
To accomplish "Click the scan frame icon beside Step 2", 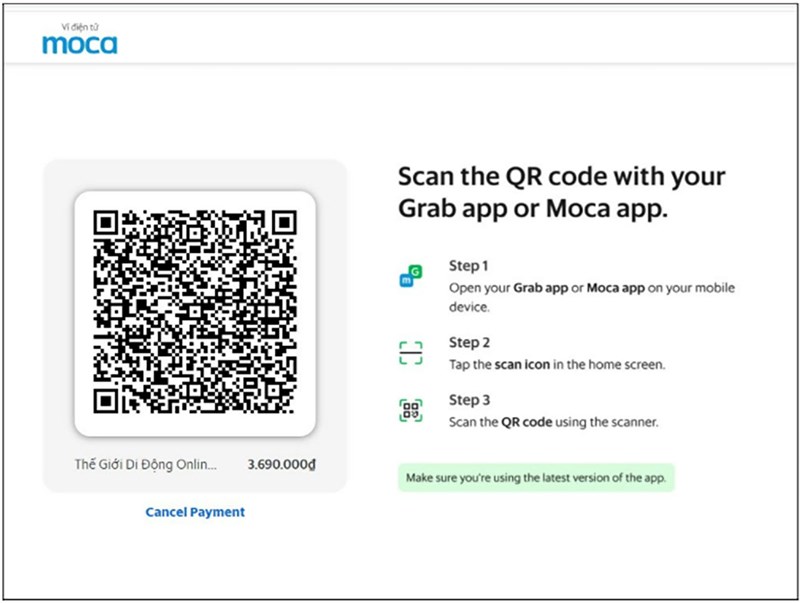I will [x=410, y=353].
